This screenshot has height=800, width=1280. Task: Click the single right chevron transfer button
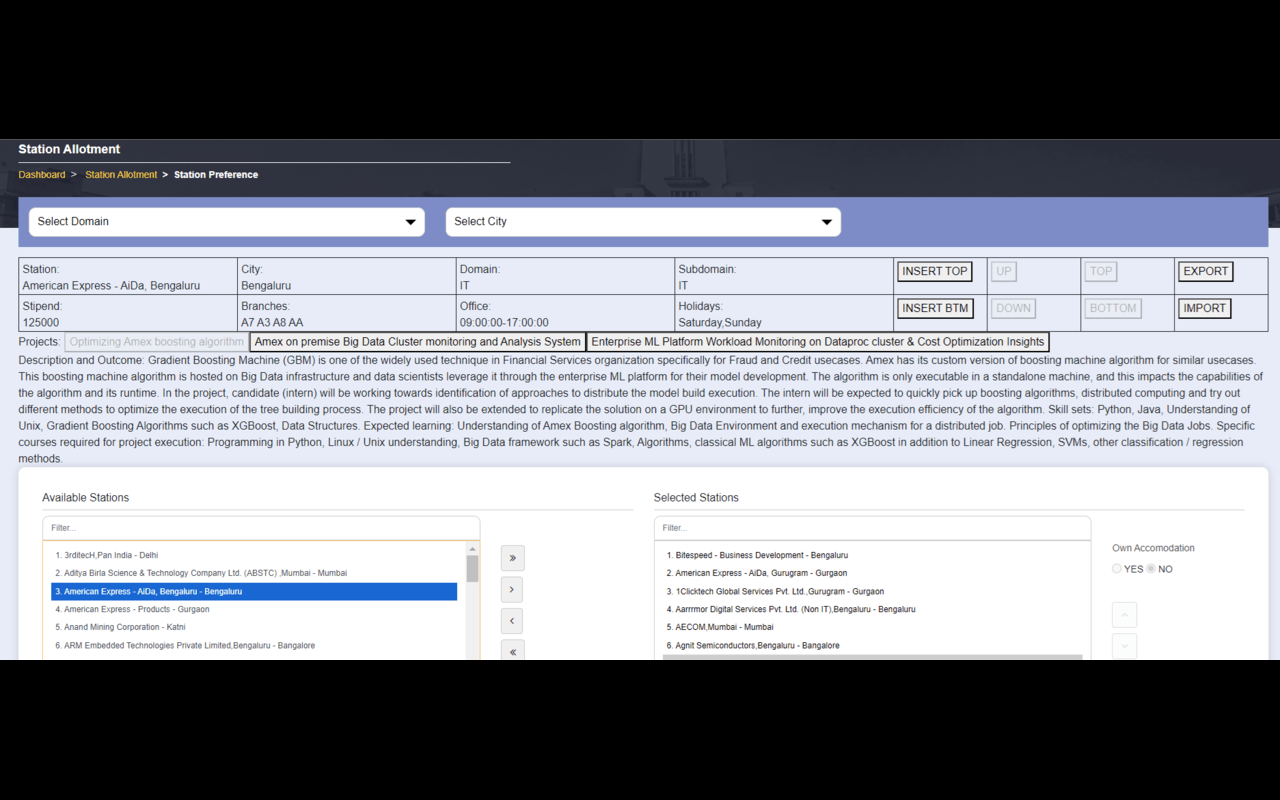[512, 590]
